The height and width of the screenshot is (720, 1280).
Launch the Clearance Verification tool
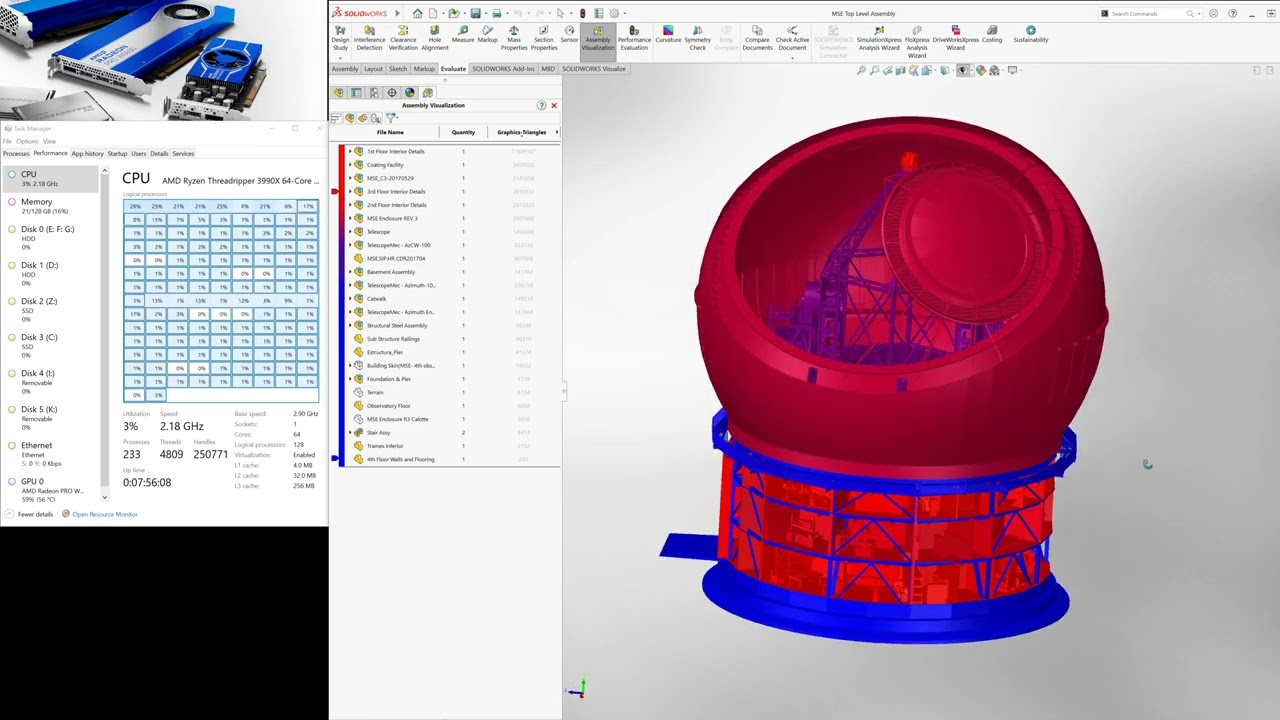[403, 38]
